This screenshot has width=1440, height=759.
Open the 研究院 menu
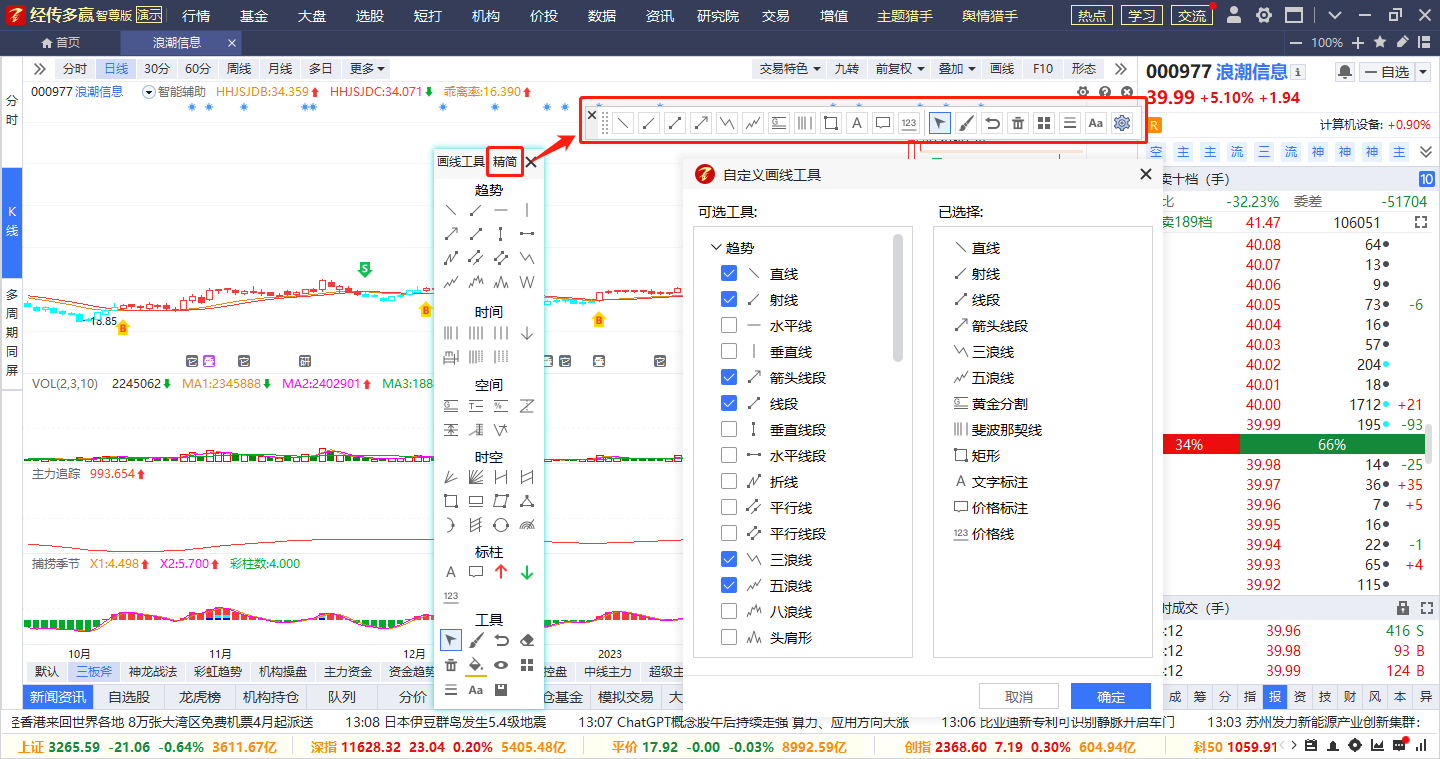click(x=717, y=16)
